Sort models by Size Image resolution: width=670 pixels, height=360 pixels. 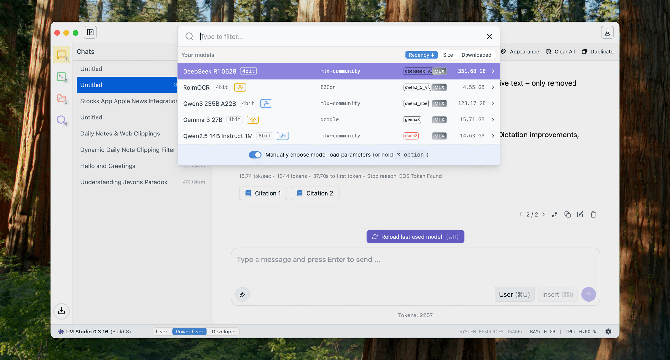click(448, 55)
